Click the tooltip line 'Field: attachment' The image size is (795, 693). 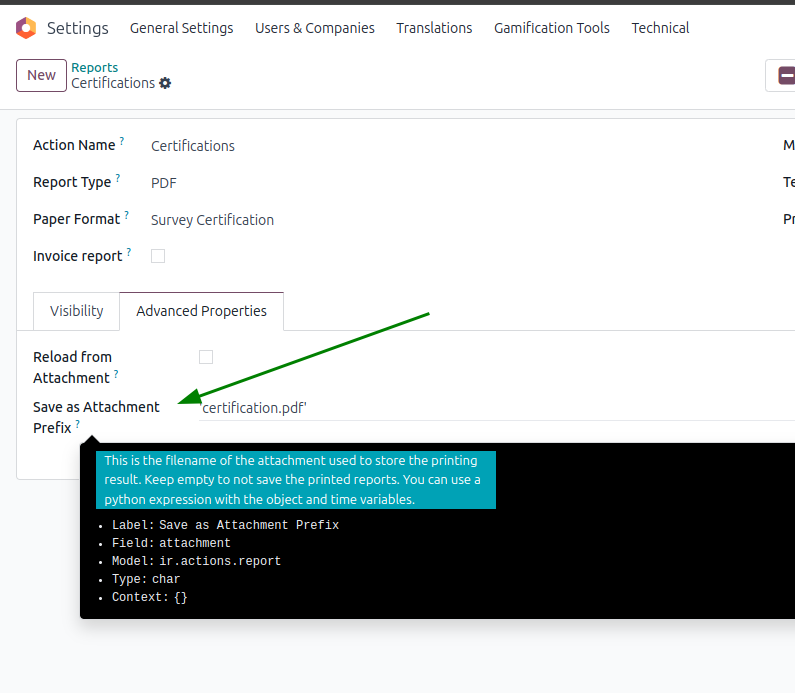click(171, 543)
